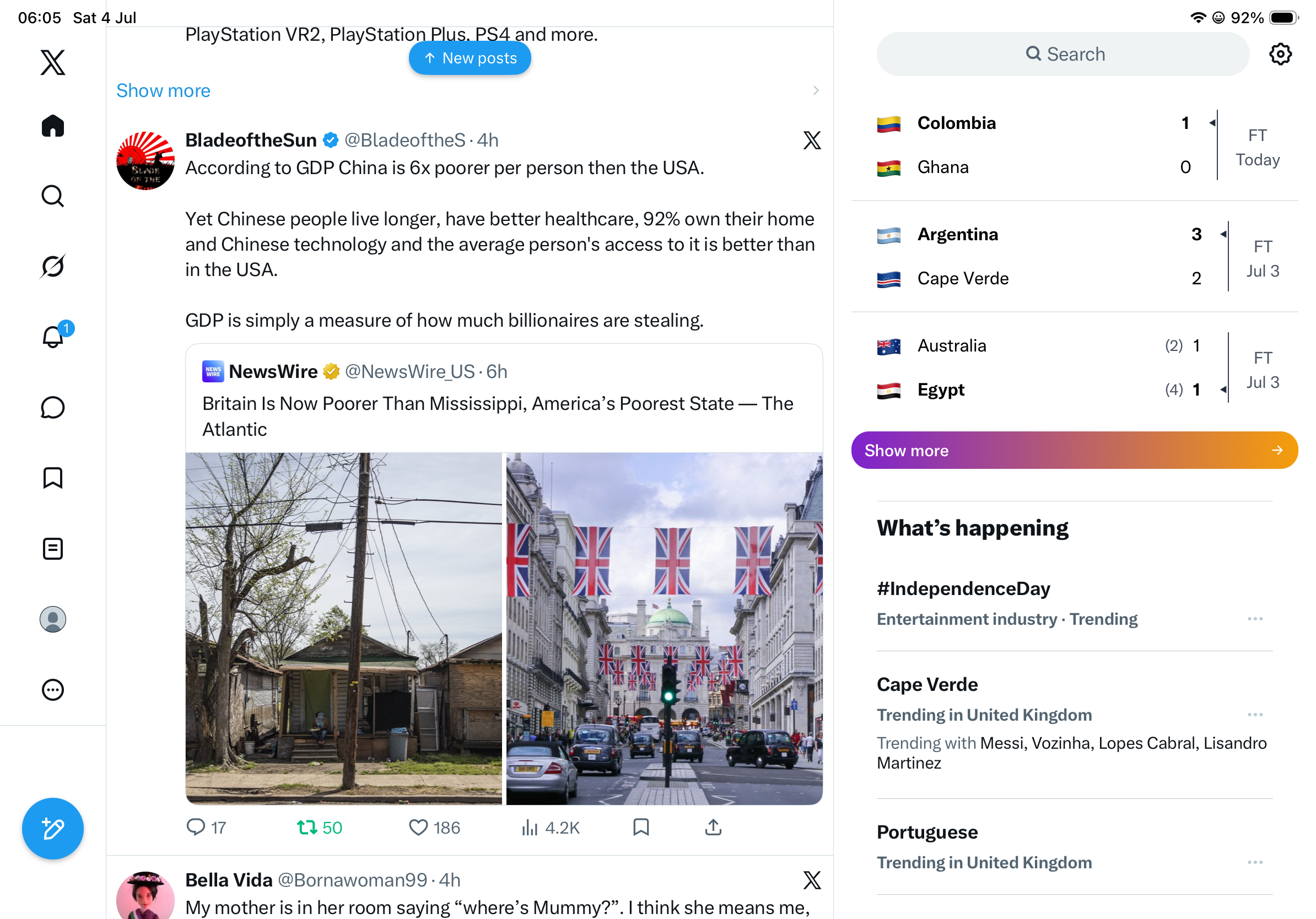Open the More circle menu in sidebar
Screen dimensions: 1316x919
(x=53, y=690)
